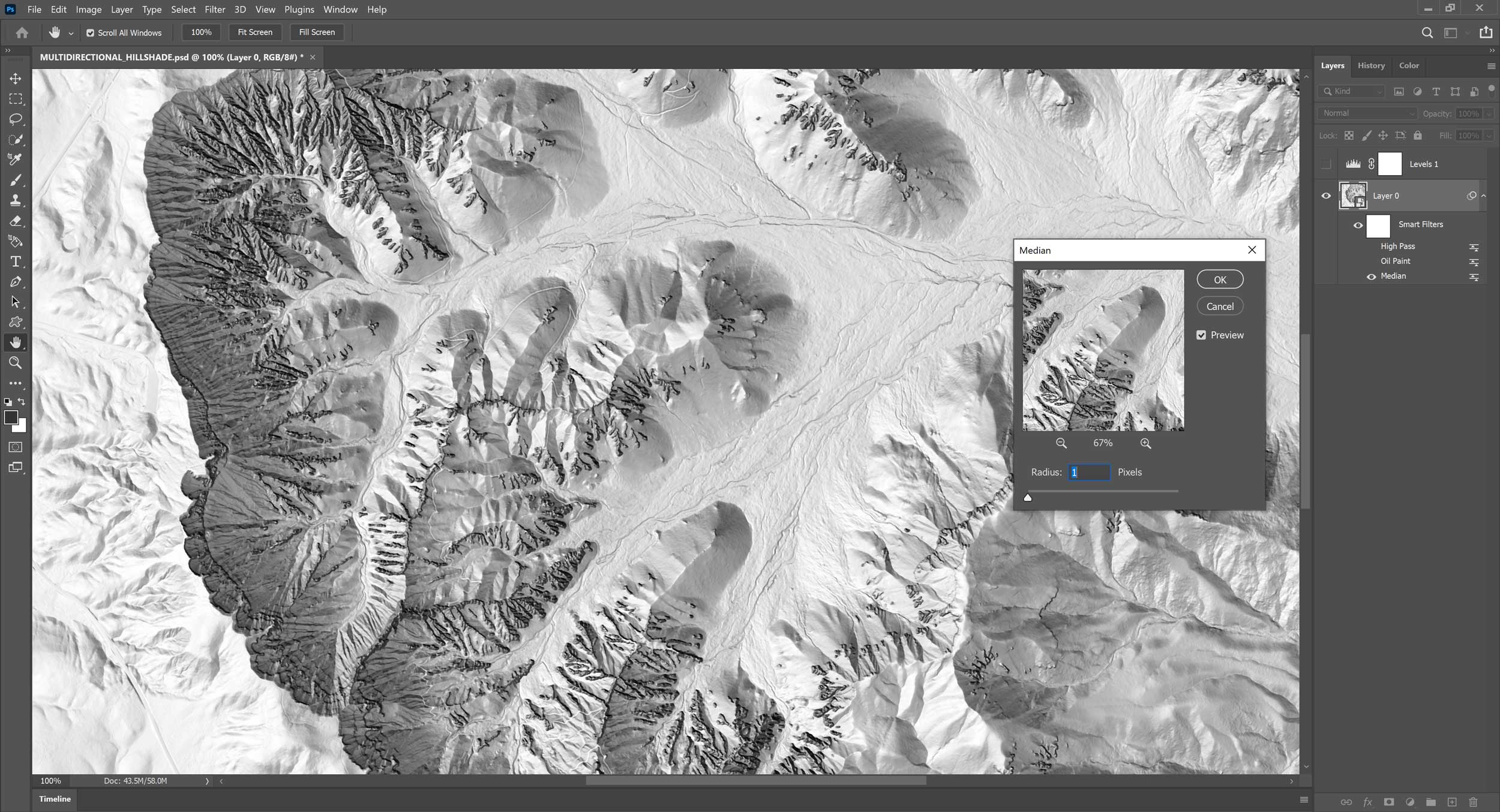1500x812 pixels.
Task: Select the Clone Stamp tool
Action: pyautogui.click(x=16, y=200)
